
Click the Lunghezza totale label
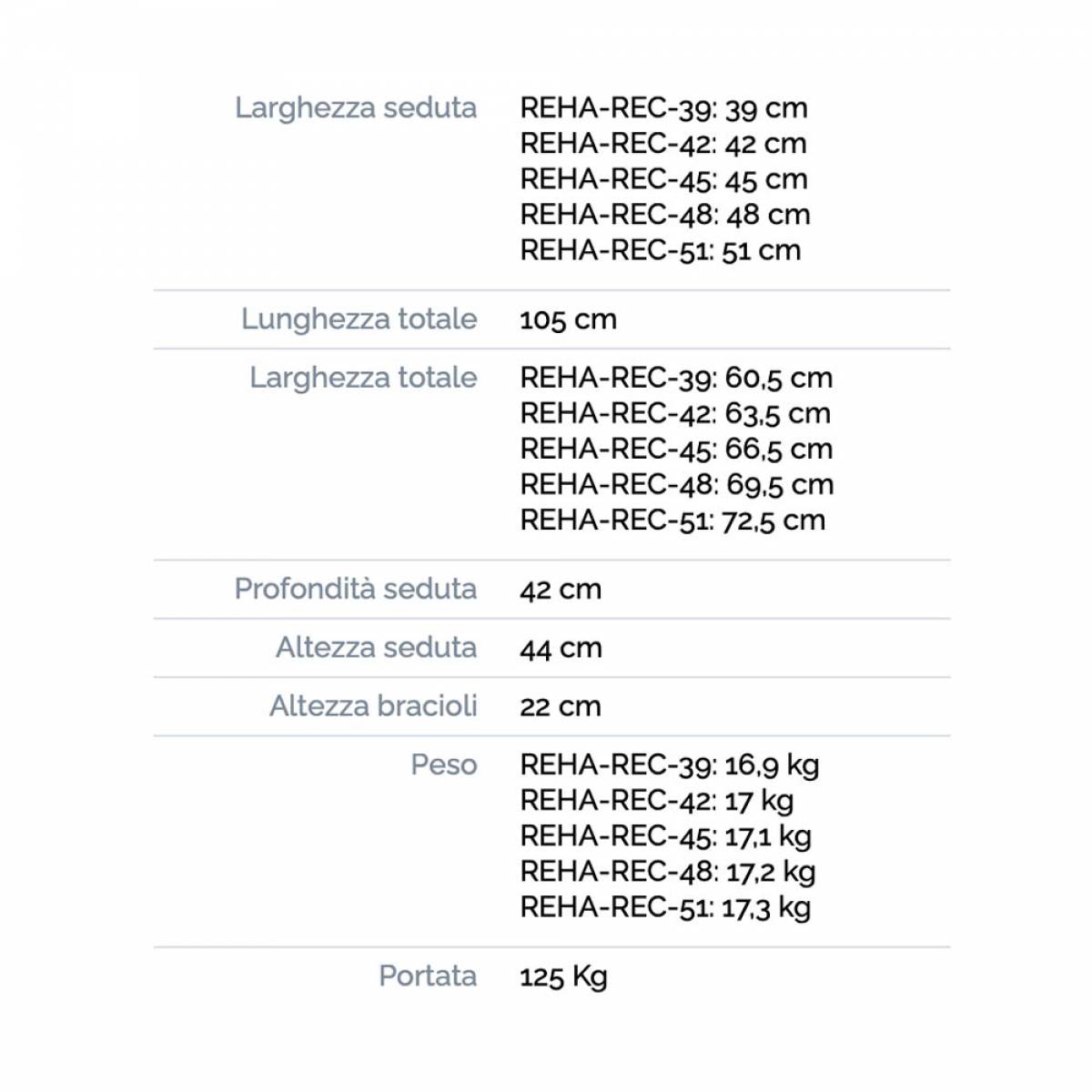click(x=359, y=318)
